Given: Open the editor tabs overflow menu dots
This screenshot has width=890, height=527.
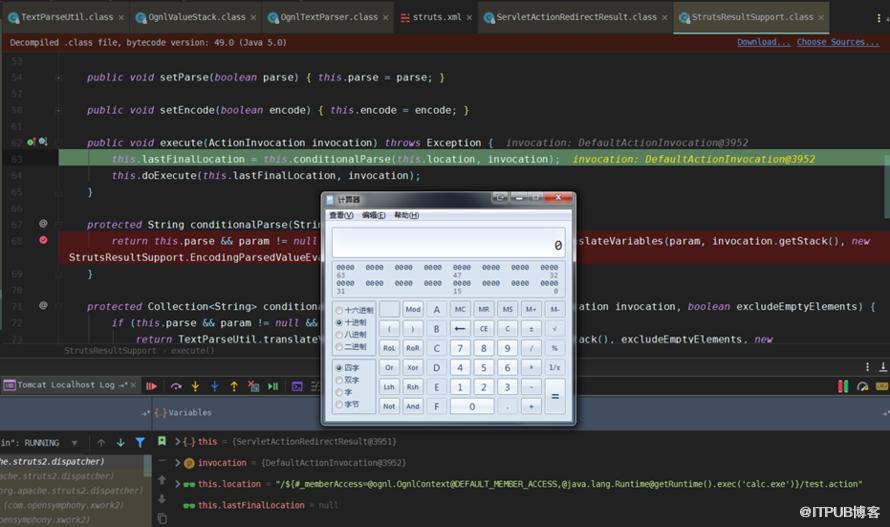Looking at the screenshot, I should coord(879,18).
